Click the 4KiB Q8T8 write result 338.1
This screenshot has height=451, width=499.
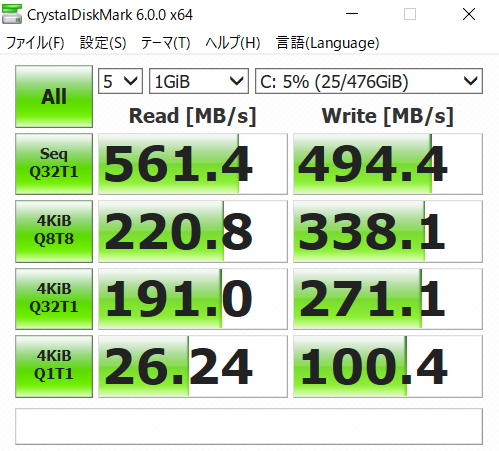coord(388,231)
